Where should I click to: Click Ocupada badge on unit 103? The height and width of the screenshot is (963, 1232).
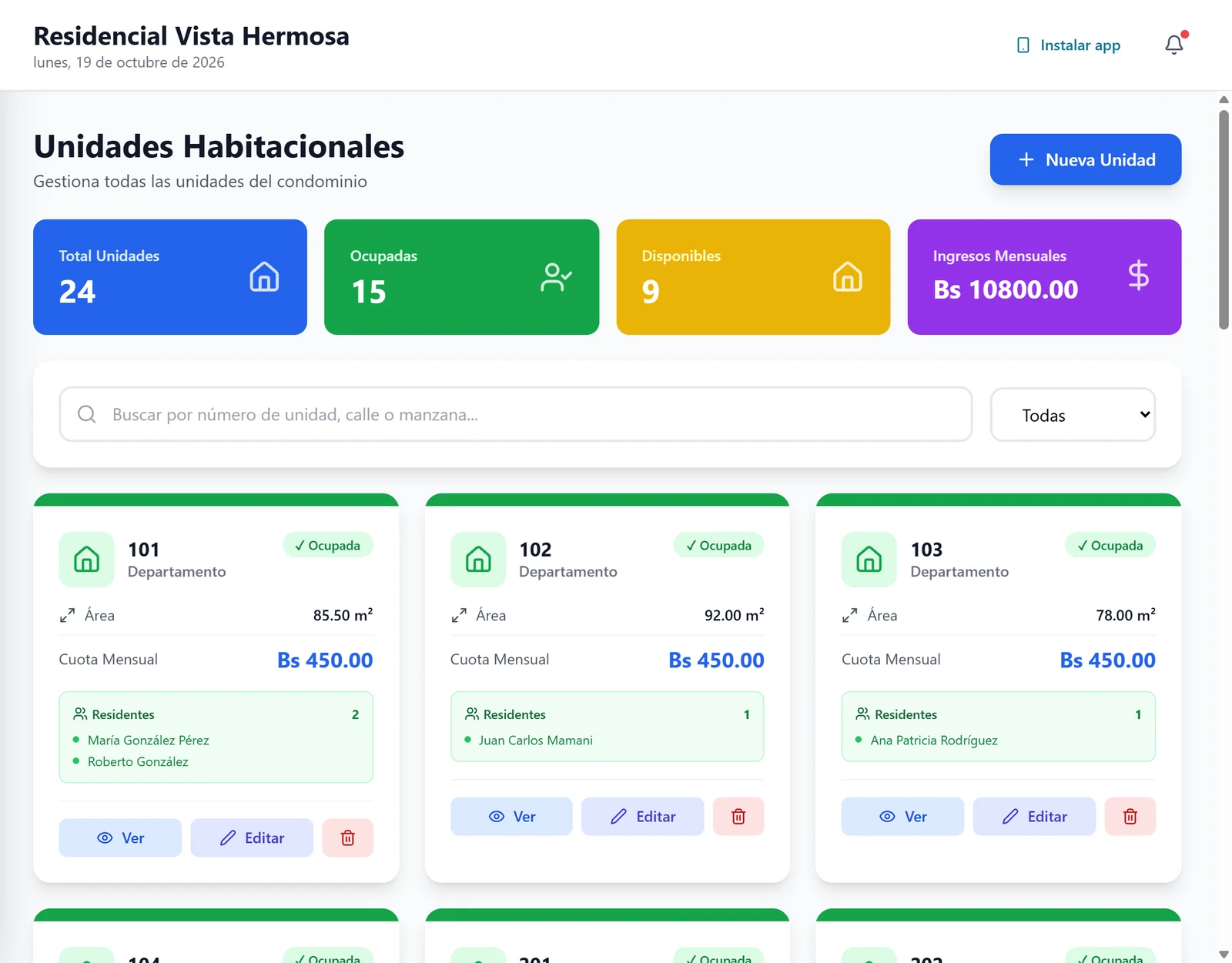(1110, 545)
